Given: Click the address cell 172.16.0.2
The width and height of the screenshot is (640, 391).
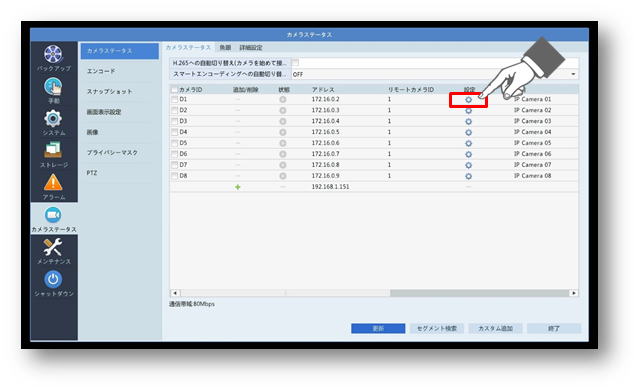Looking at the screenshot, I should [325, 100].
